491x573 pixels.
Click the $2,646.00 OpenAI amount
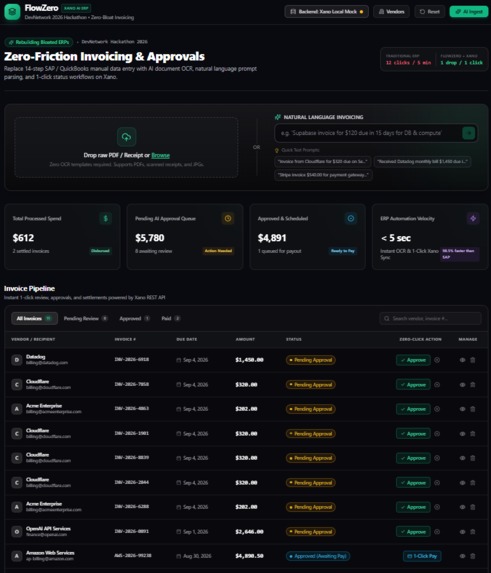pyautogui.click(x=249, y=532)
